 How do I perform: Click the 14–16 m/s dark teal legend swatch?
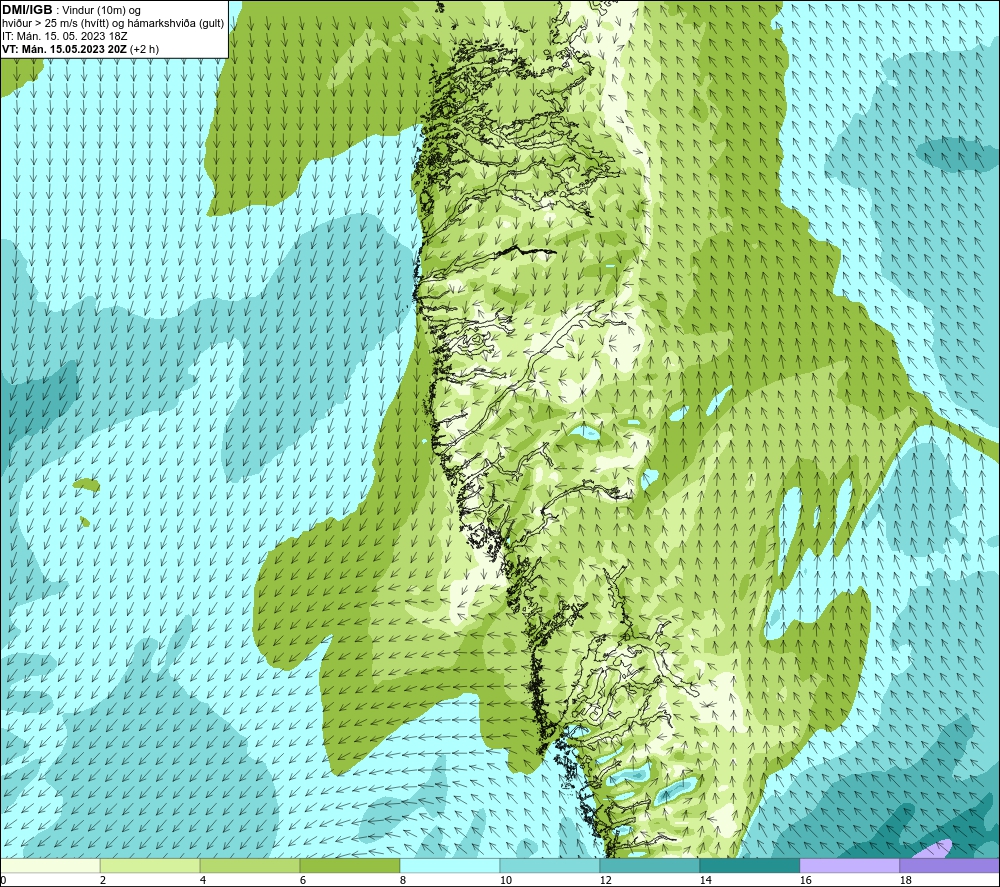coord(749,865)
